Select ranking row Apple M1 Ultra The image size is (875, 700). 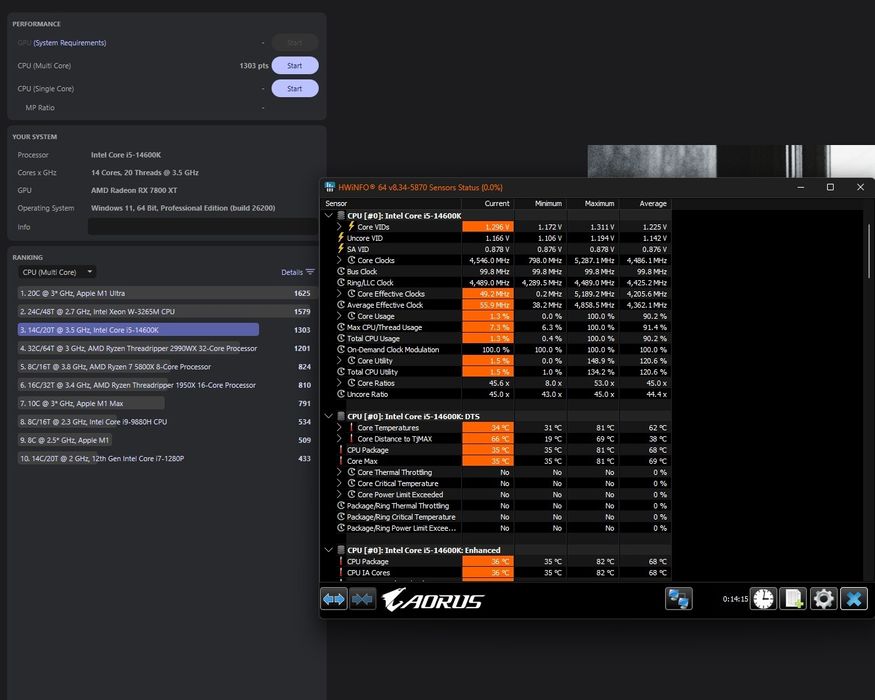click(165, 293)
